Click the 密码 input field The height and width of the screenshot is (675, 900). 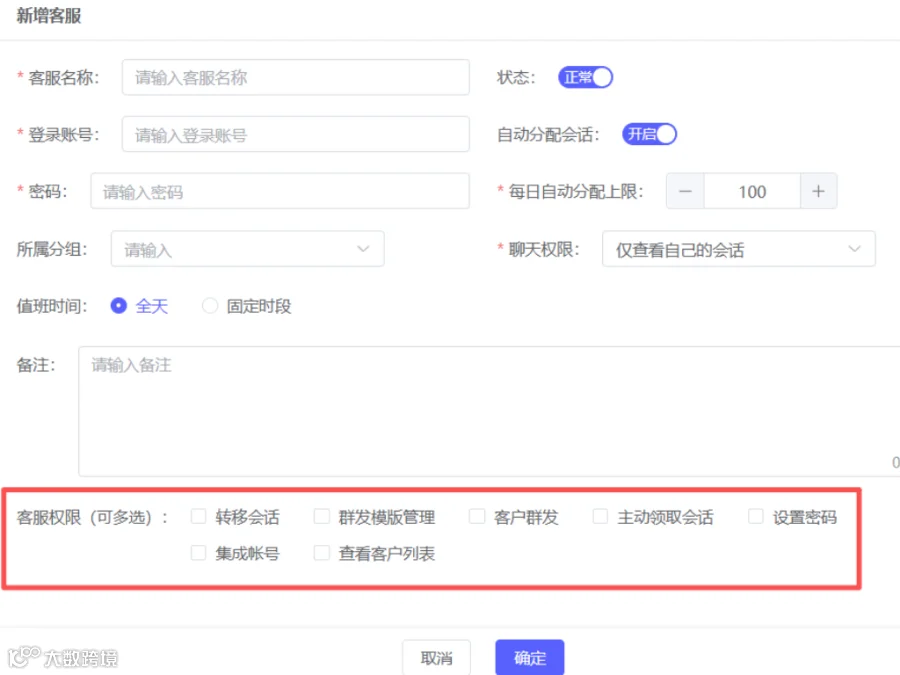(x=280, y=192)
